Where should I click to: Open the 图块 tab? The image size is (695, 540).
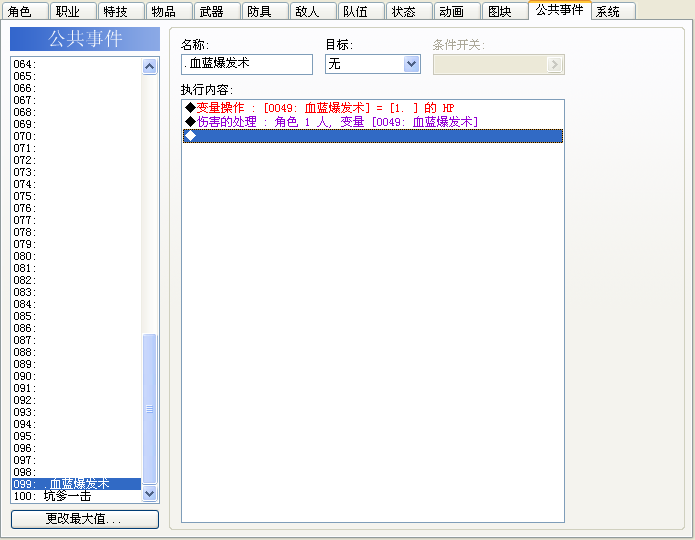[x=505, y=11]
